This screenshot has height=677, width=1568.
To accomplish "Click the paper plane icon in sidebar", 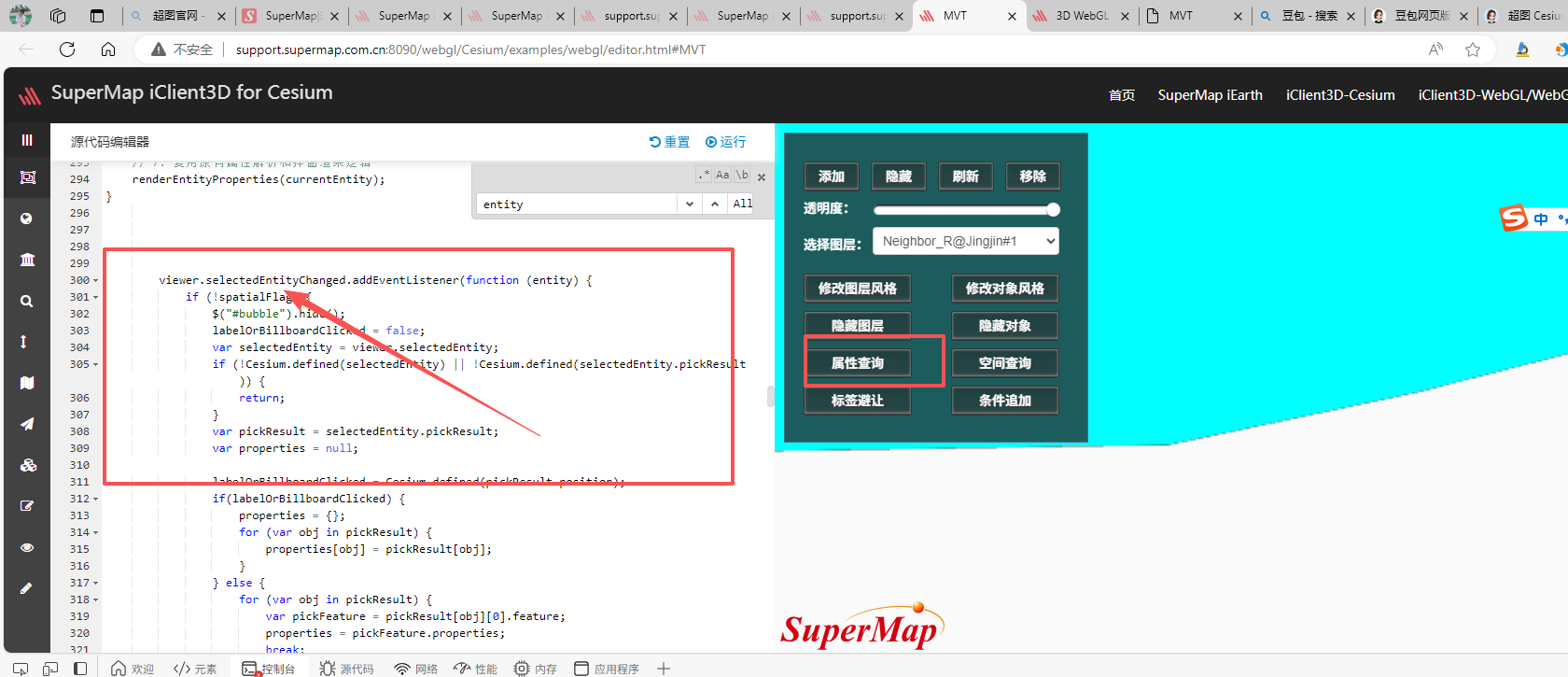I will pos(27,424).
